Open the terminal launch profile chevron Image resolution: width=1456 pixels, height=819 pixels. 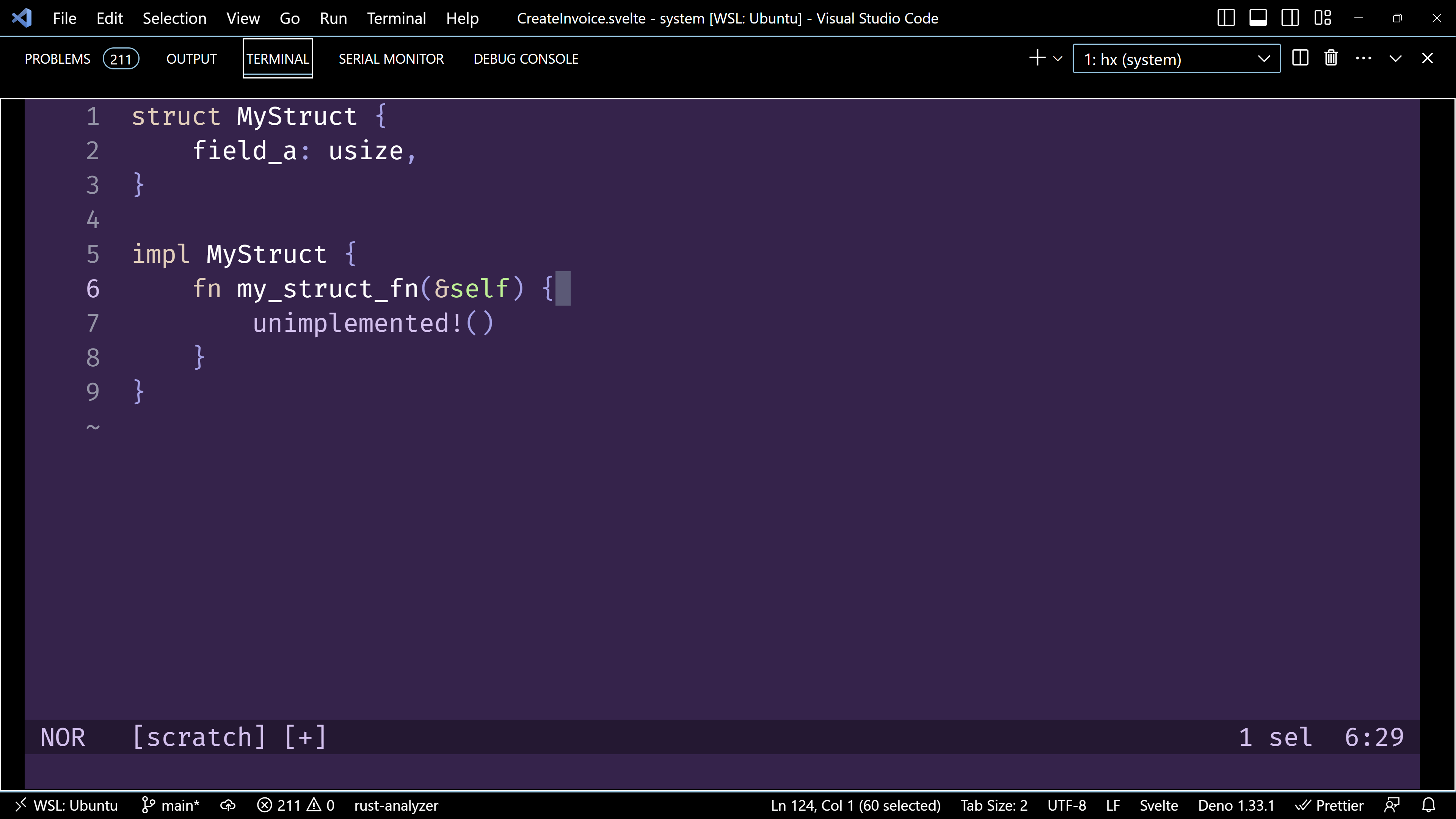1057,58
